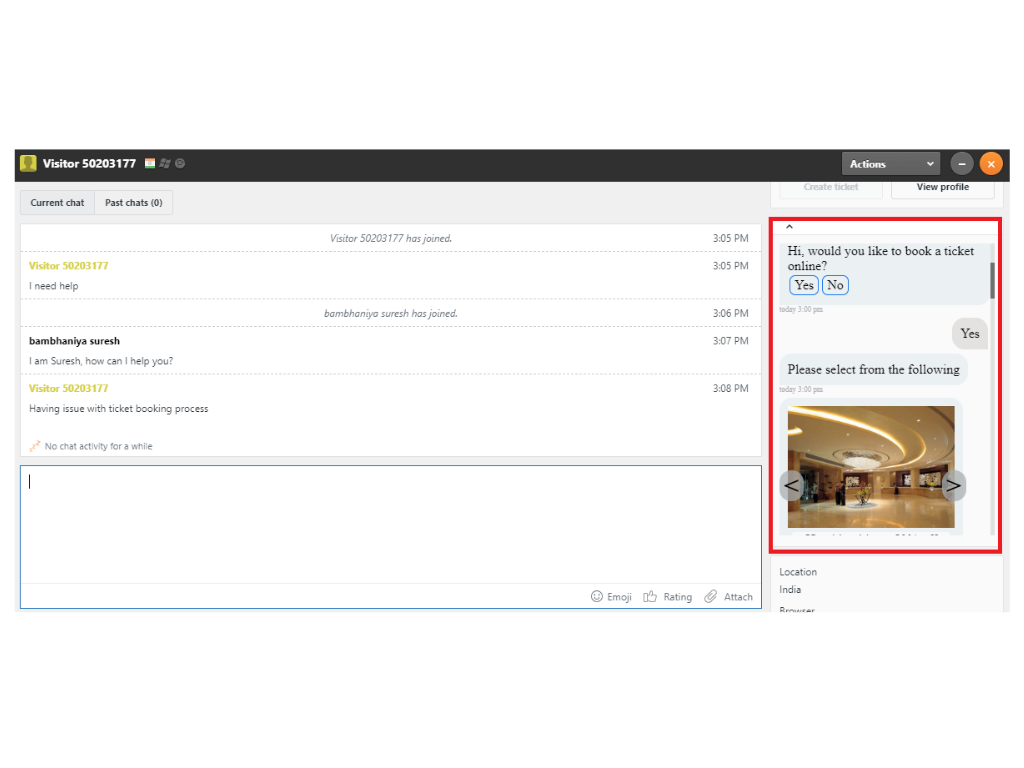Click the 'I need help' visitor message
This screenshot has height=768, width=1024.
[54, 286]
